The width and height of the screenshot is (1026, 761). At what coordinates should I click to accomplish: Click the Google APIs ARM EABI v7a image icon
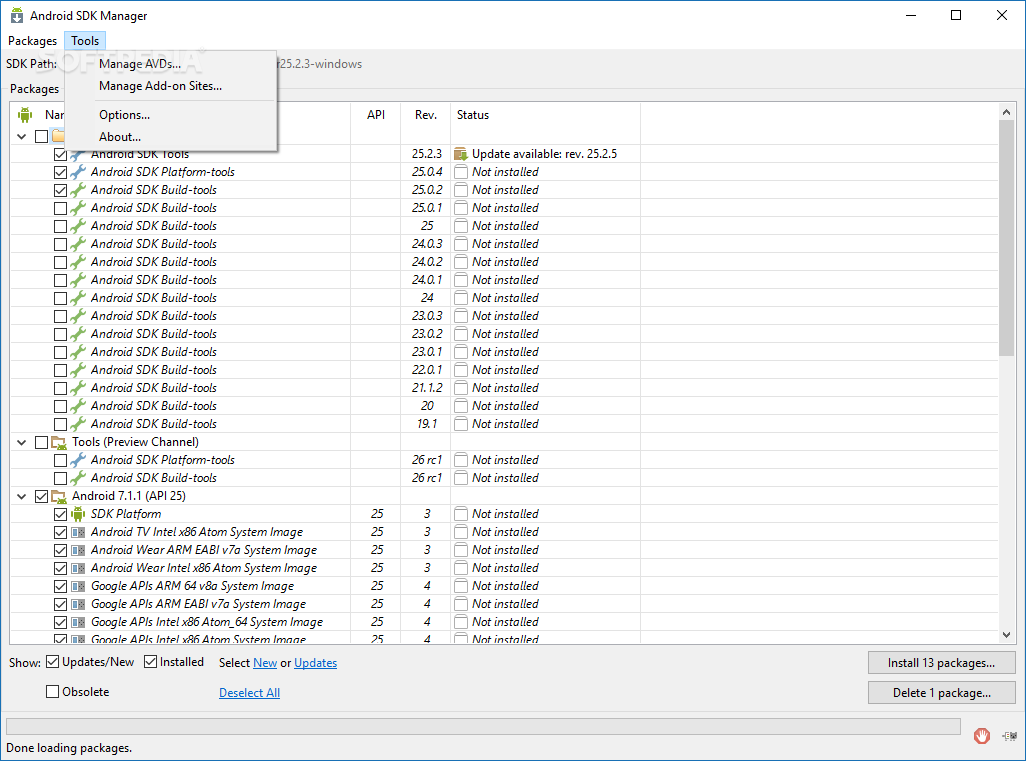click(x=78, y=604)
